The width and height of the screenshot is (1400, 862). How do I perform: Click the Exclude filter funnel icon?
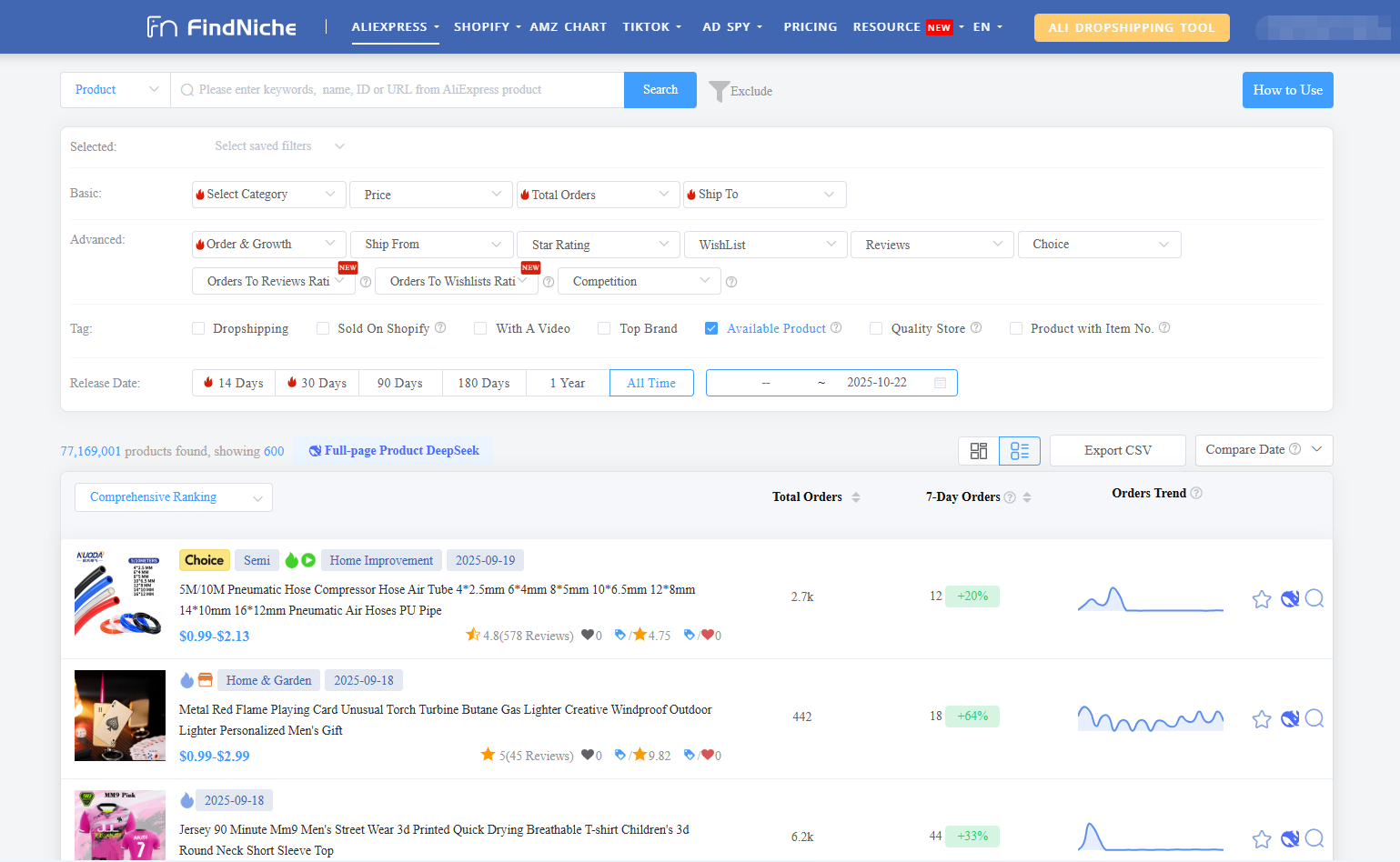(x=719, y=91)
